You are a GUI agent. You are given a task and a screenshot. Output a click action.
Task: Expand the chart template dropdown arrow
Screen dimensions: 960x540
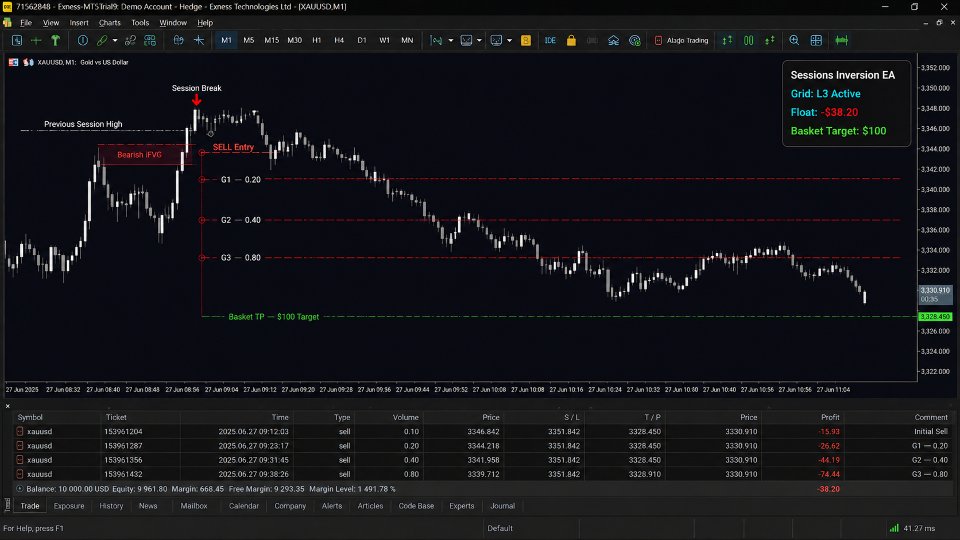479,40
